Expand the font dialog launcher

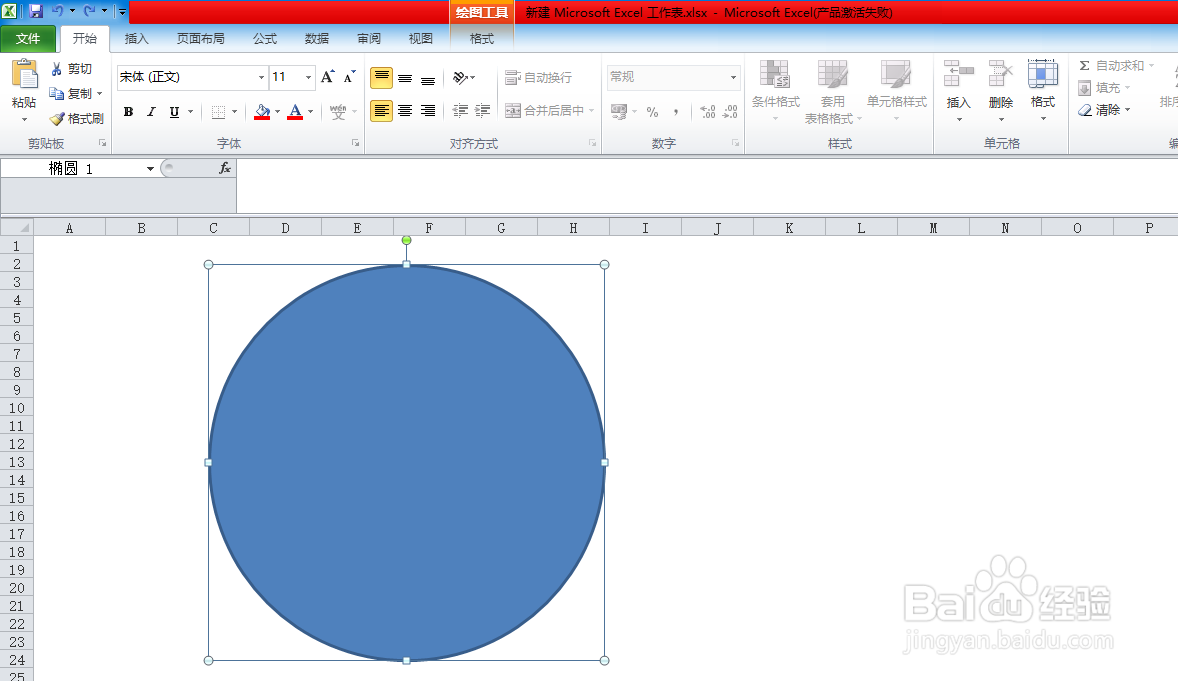point(355,143)
